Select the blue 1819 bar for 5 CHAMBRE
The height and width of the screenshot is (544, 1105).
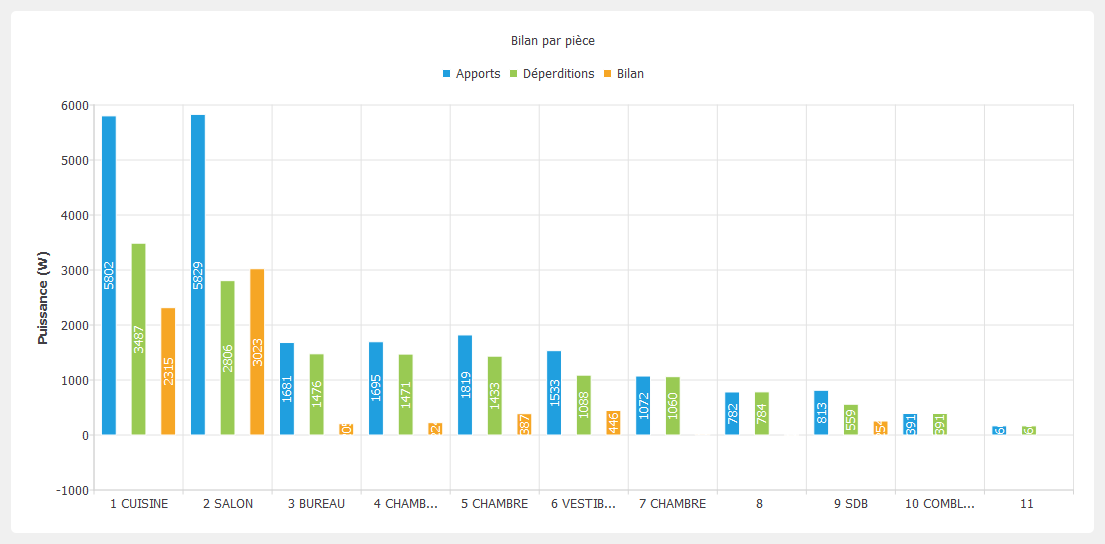coord(465,385)
